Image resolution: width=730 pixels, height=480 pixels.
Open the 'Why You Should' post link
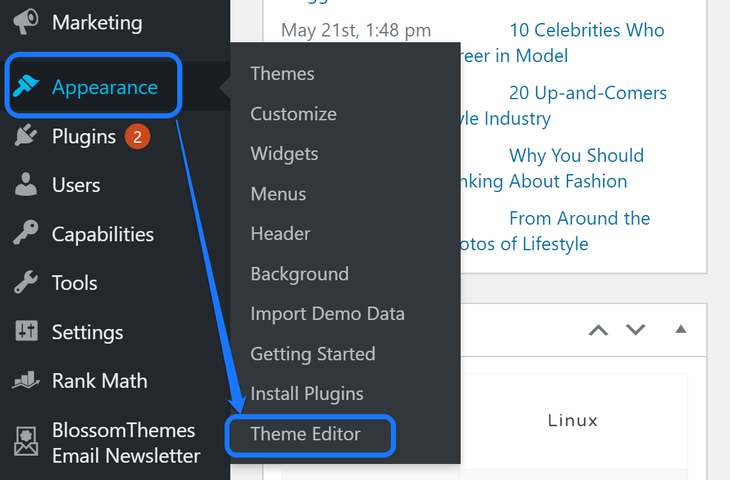576,155
